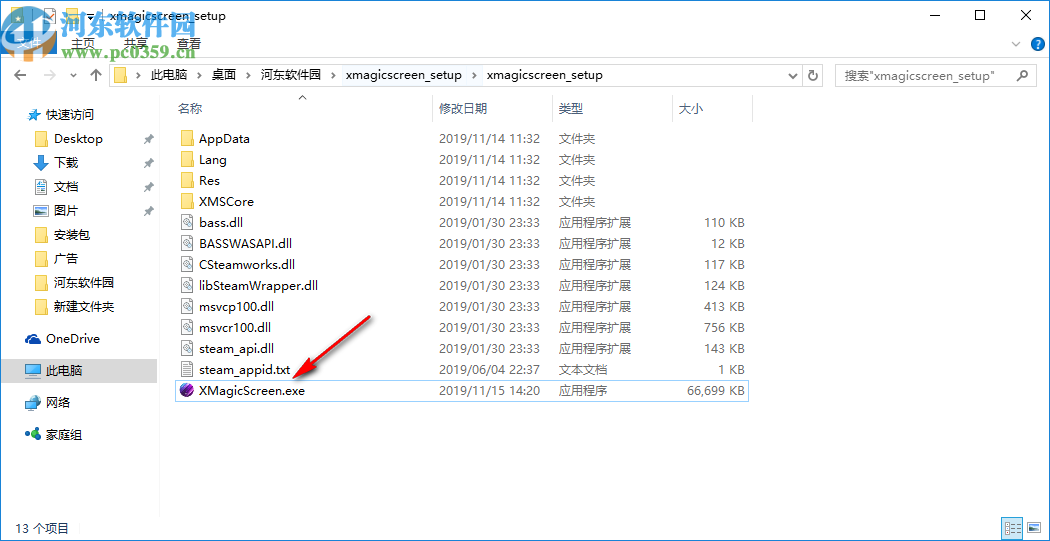Expand chevron after 桌面 breadcrumb

click(248, 75)
